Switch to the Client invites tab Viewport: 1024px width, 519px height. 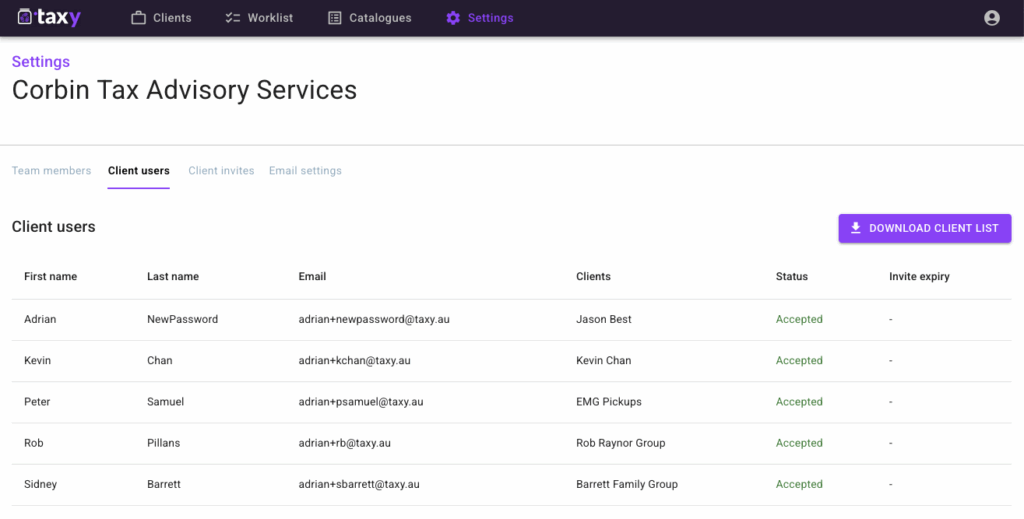tap(221, 171)
